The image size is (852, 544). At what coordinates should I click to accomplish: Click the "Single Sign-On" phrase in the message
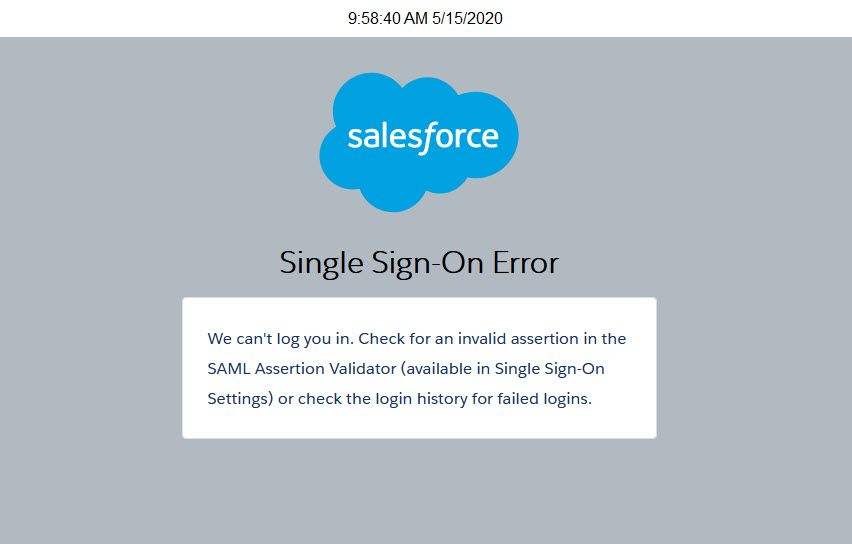click(x=552, y=369)
